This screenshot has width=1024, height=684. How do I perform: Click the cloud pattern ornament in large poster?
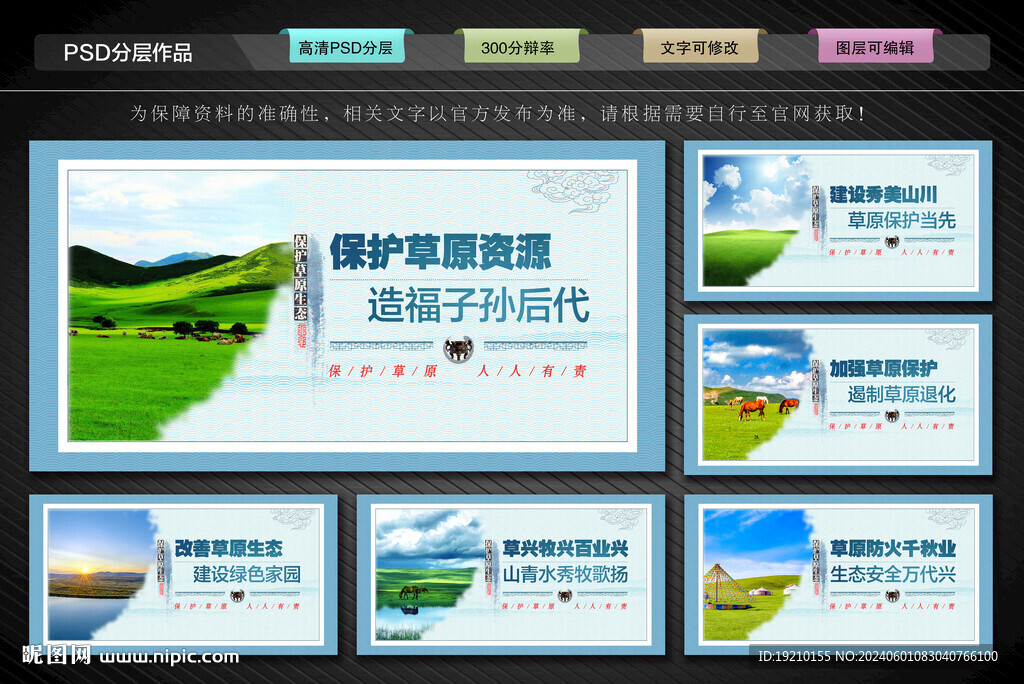573,190
